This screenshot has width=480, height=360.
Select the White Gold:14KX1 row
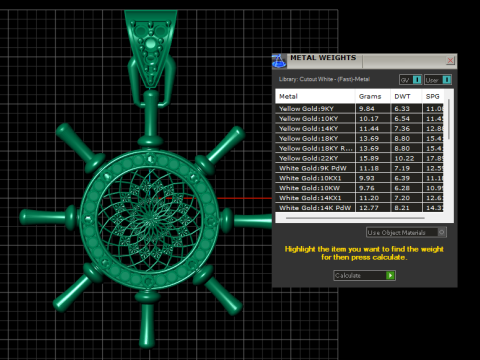tap(359, 198)
